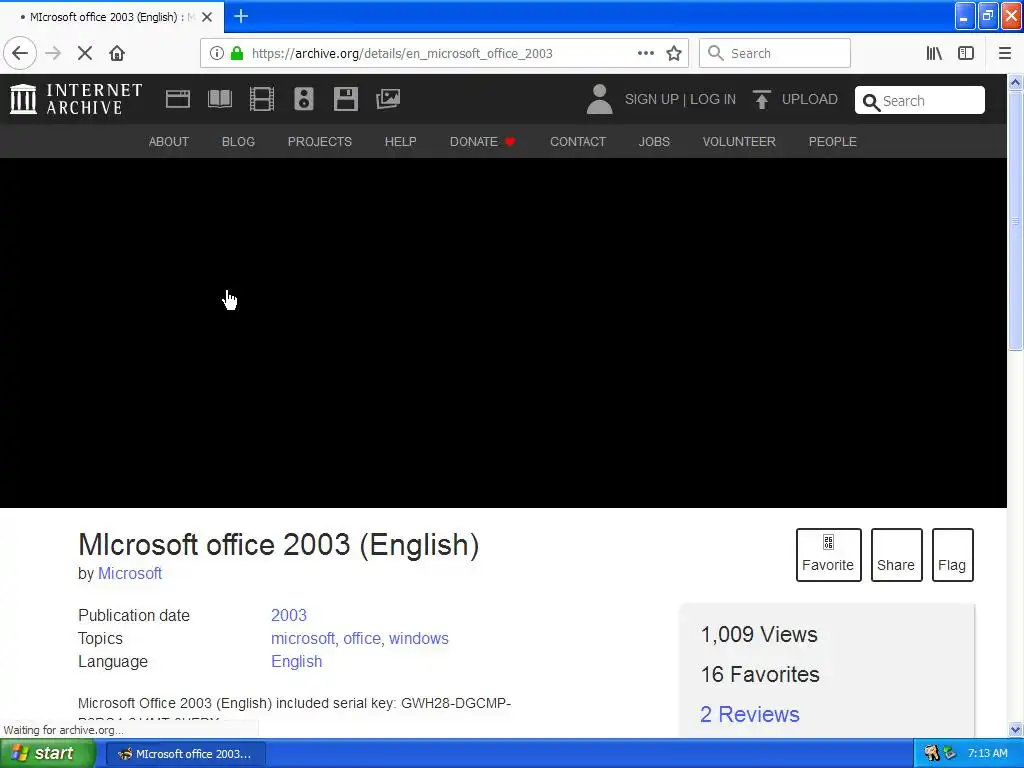Screen dimensions: 1024x768
Task: Click the English language link
Action: tap(296, 662)
